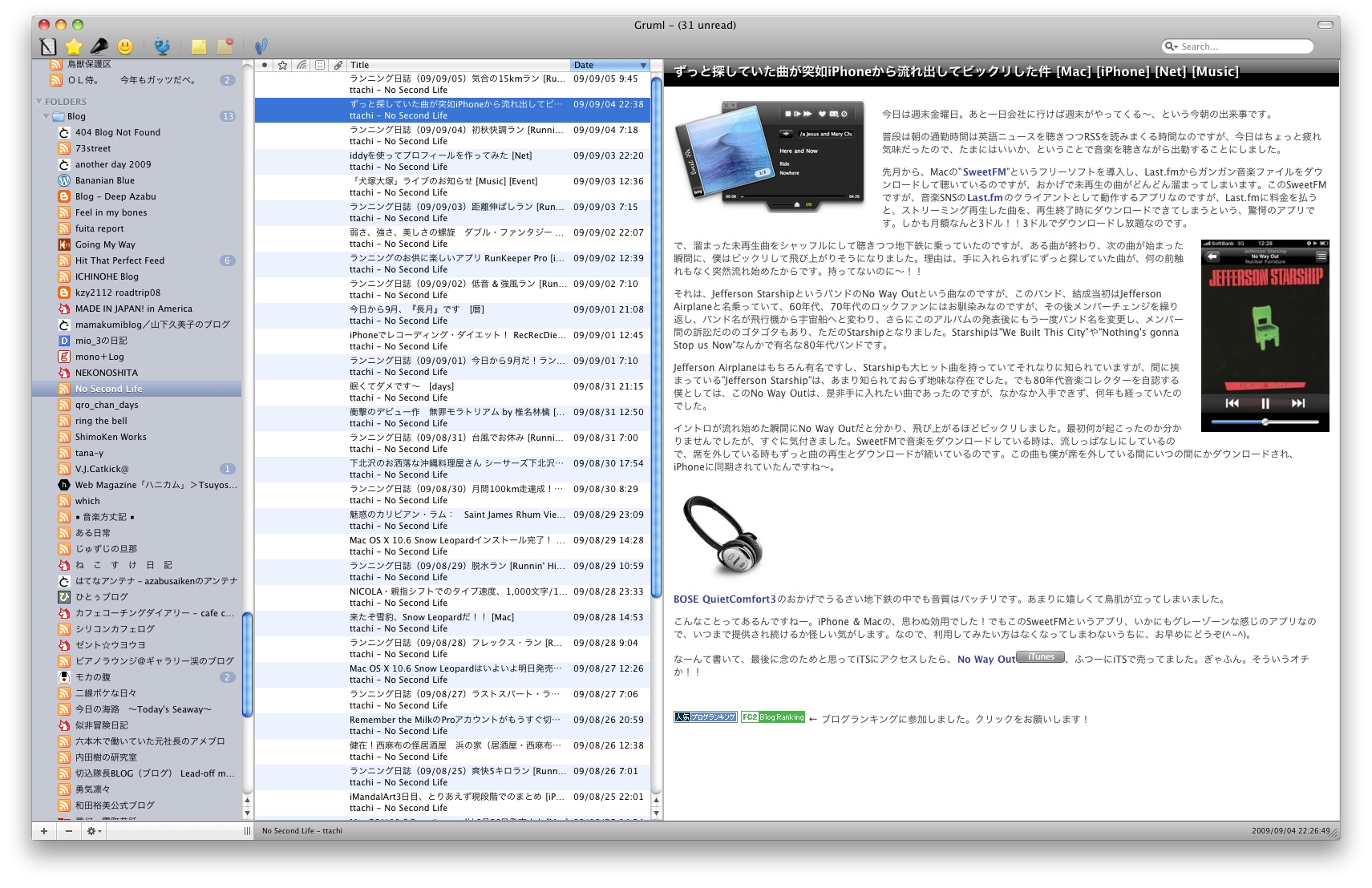Screen dimensions: 1372x888
Task: Click the notepad-and-pen toolbar icon
Action: coord(48,46)
